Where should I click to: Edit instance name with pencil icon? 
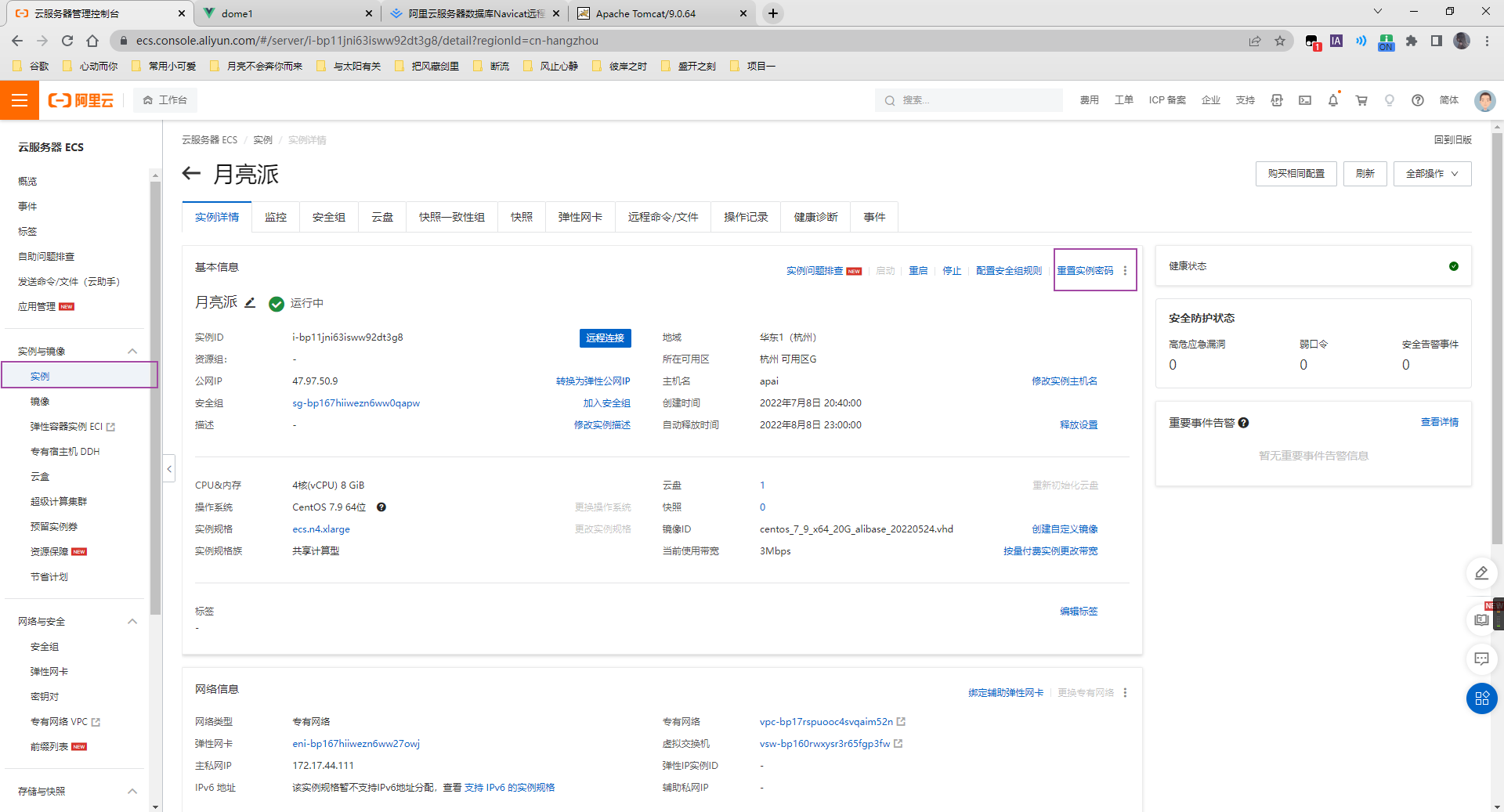click(250, 302)
